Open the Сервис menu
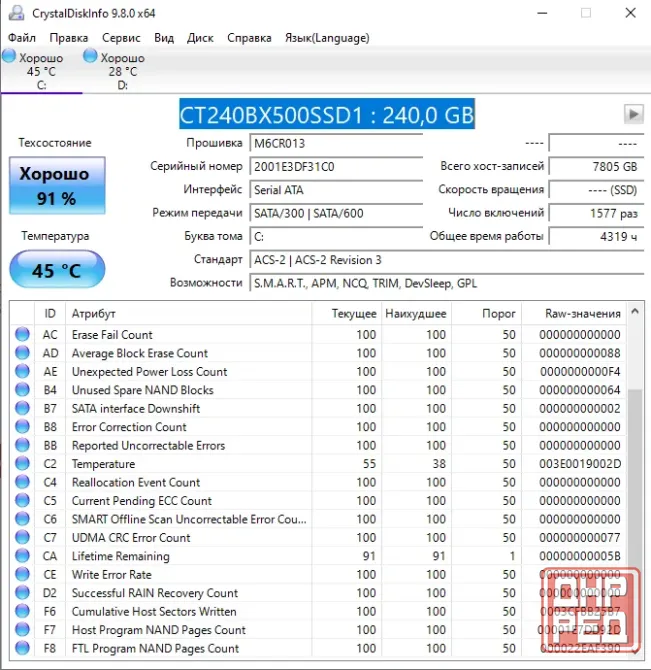This screenshot has height=670, width=651. (121, 38)
